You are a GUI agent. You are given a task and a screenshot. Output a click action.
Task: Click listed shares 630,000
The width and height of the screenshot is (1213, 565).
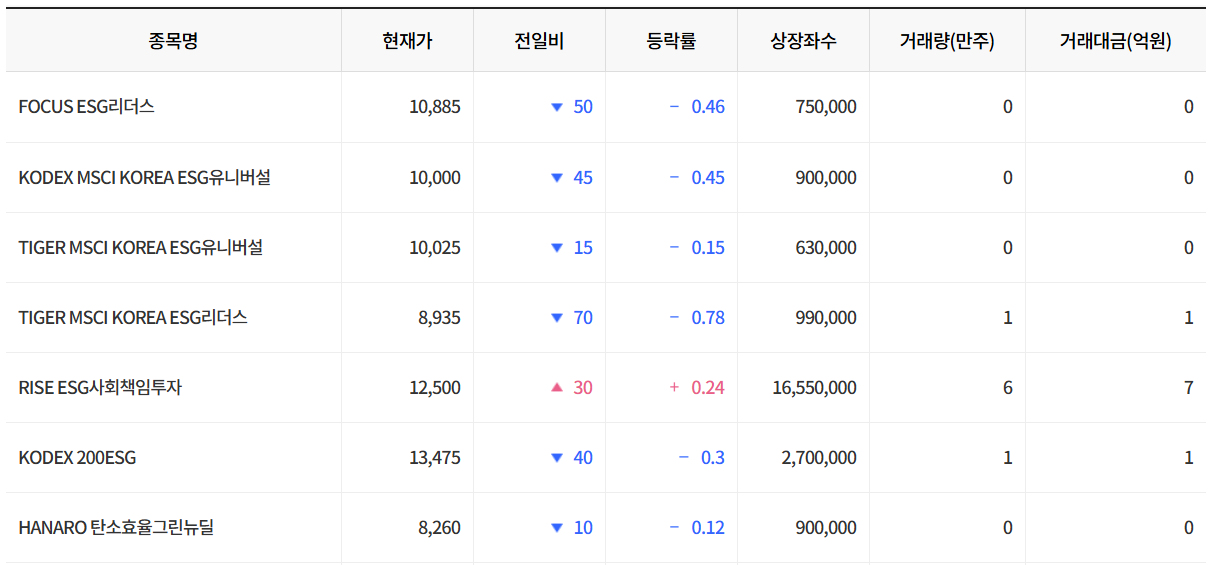(826, 247)
